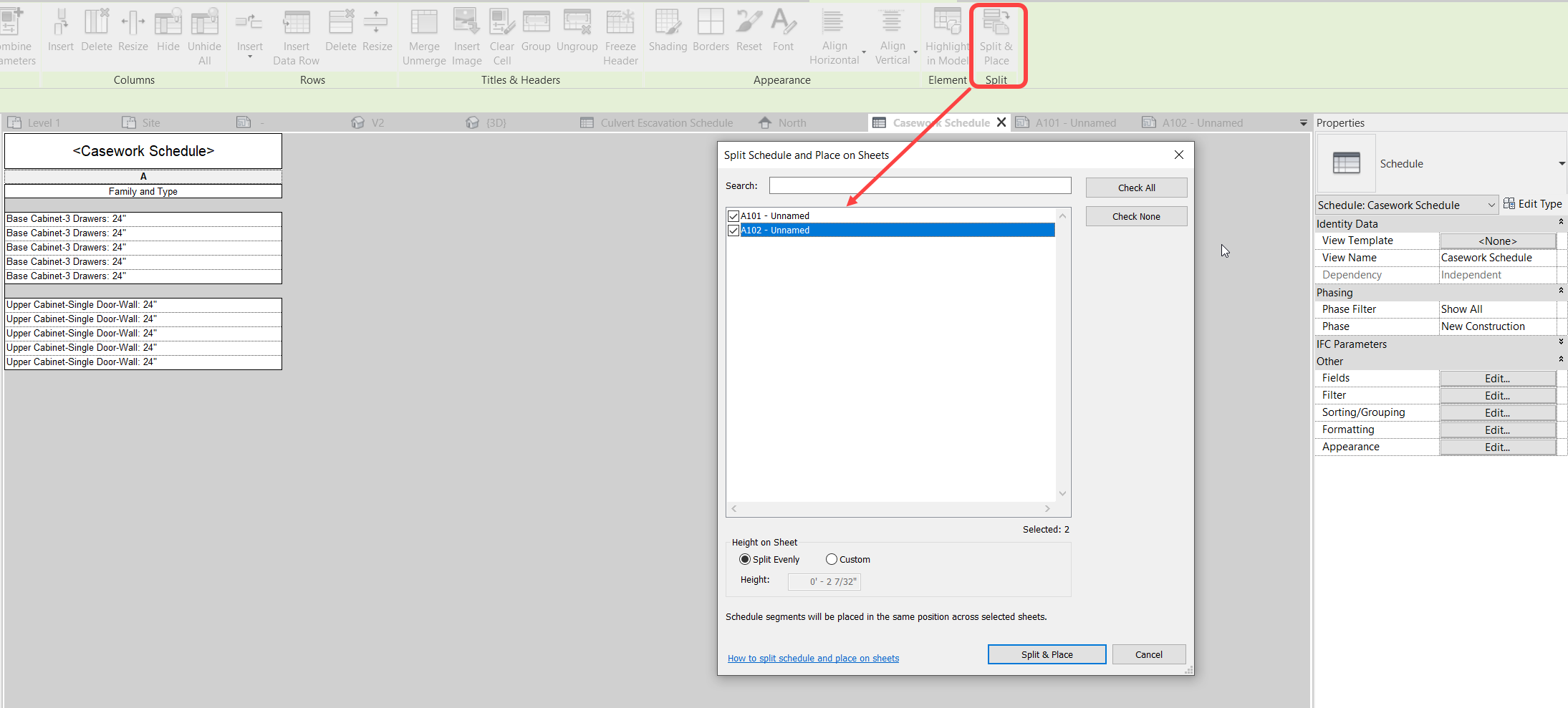Uncheck the A102 - Unnamed sheet
This screenshot has height=708, width=1568.
coord(733,230)
